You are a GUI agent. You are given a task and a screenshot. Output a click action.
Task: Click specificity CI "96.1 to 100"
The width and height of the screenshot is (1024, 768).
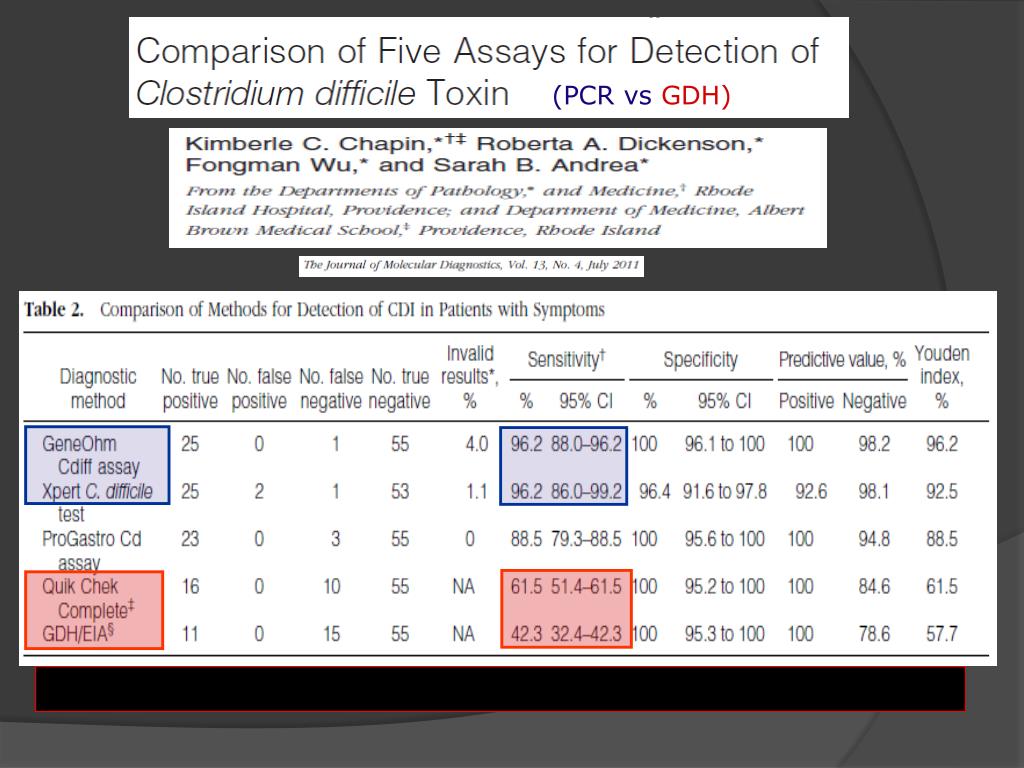(x=725, y=444)
